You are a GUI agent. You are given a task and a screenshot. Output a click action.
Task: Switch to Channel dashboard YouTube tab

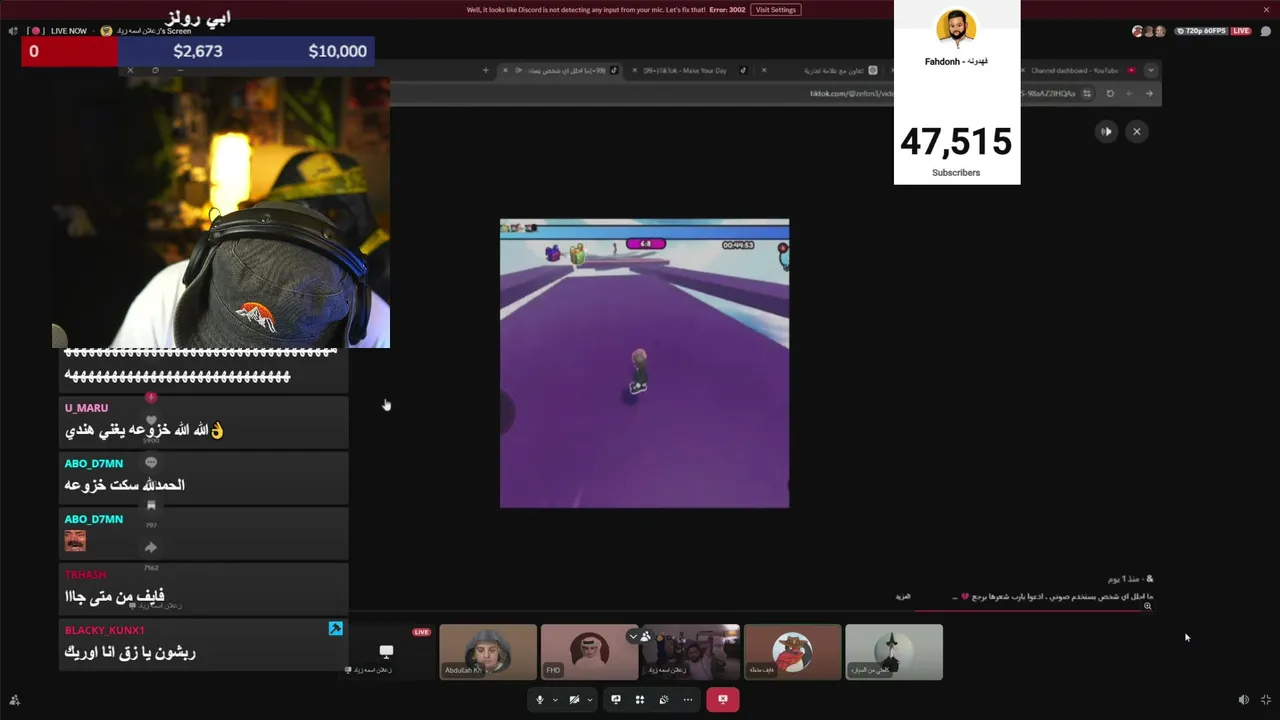pyautogui.click(x=1080, y=70)
